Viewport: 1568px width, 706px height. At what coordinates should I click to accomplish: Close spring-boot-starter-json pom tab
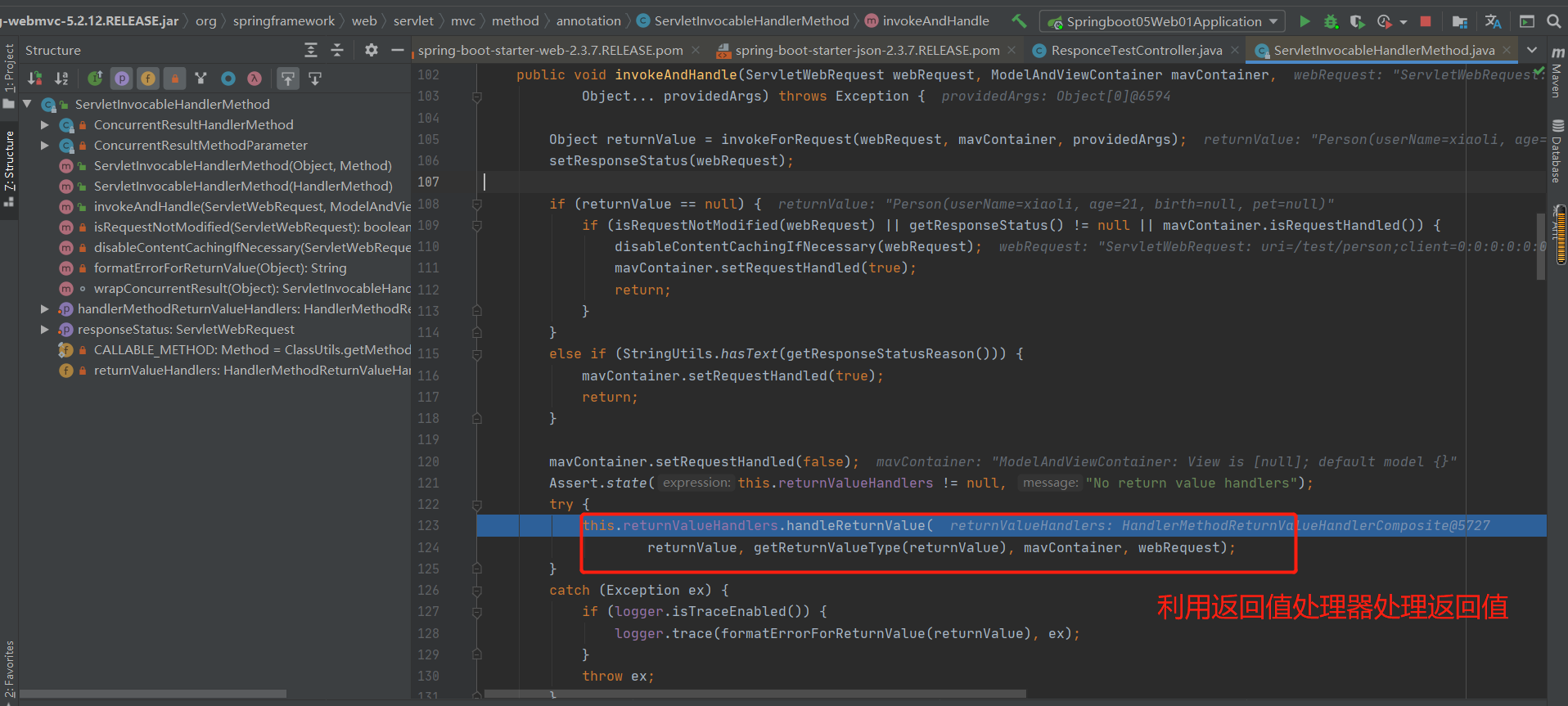[1012, 50]
